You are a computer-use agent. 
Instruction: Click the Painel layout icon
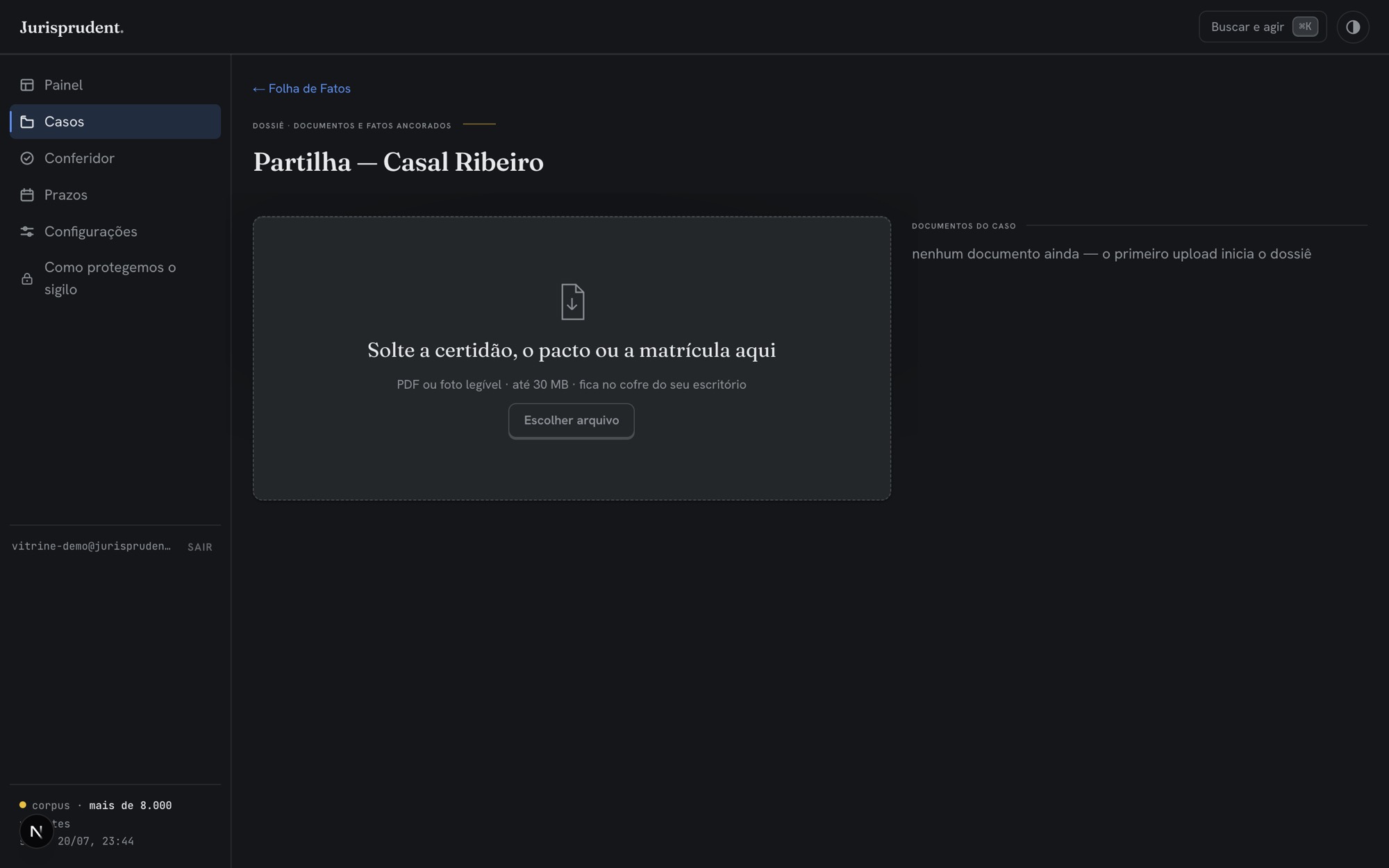click(x=27, y=85)
